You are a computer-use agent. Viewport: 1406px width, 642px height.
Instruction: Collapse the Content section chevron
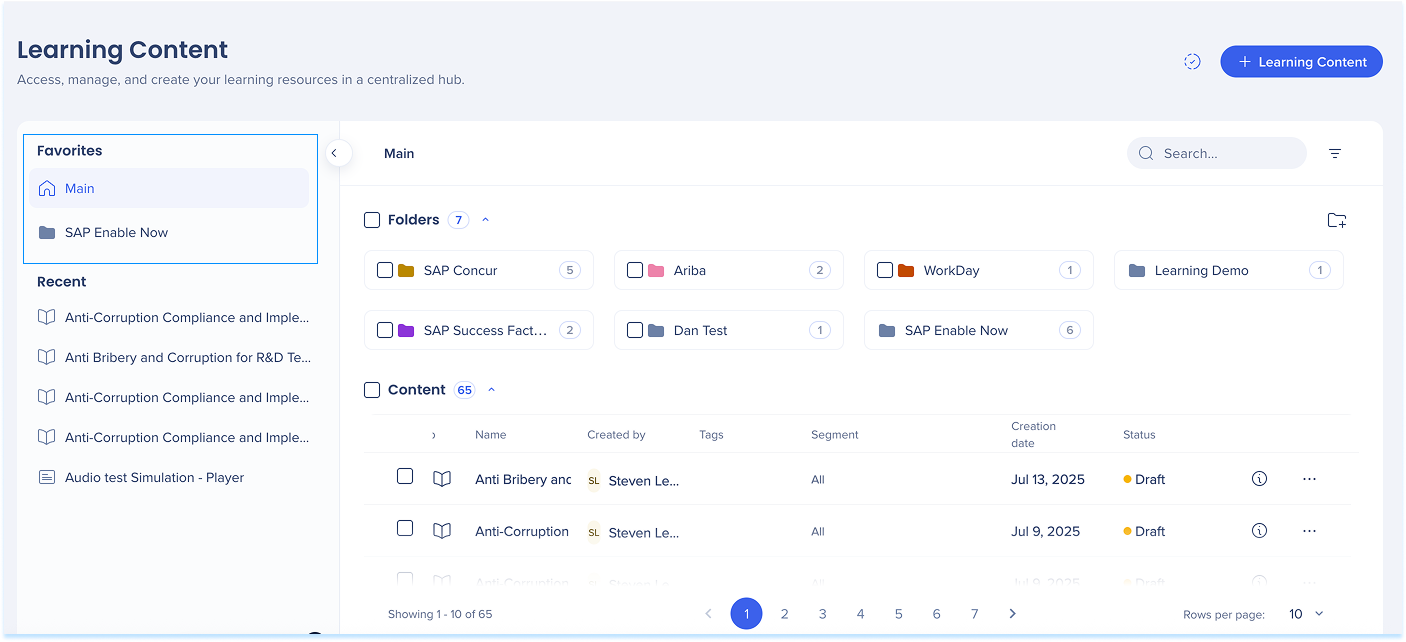[491, 390]
